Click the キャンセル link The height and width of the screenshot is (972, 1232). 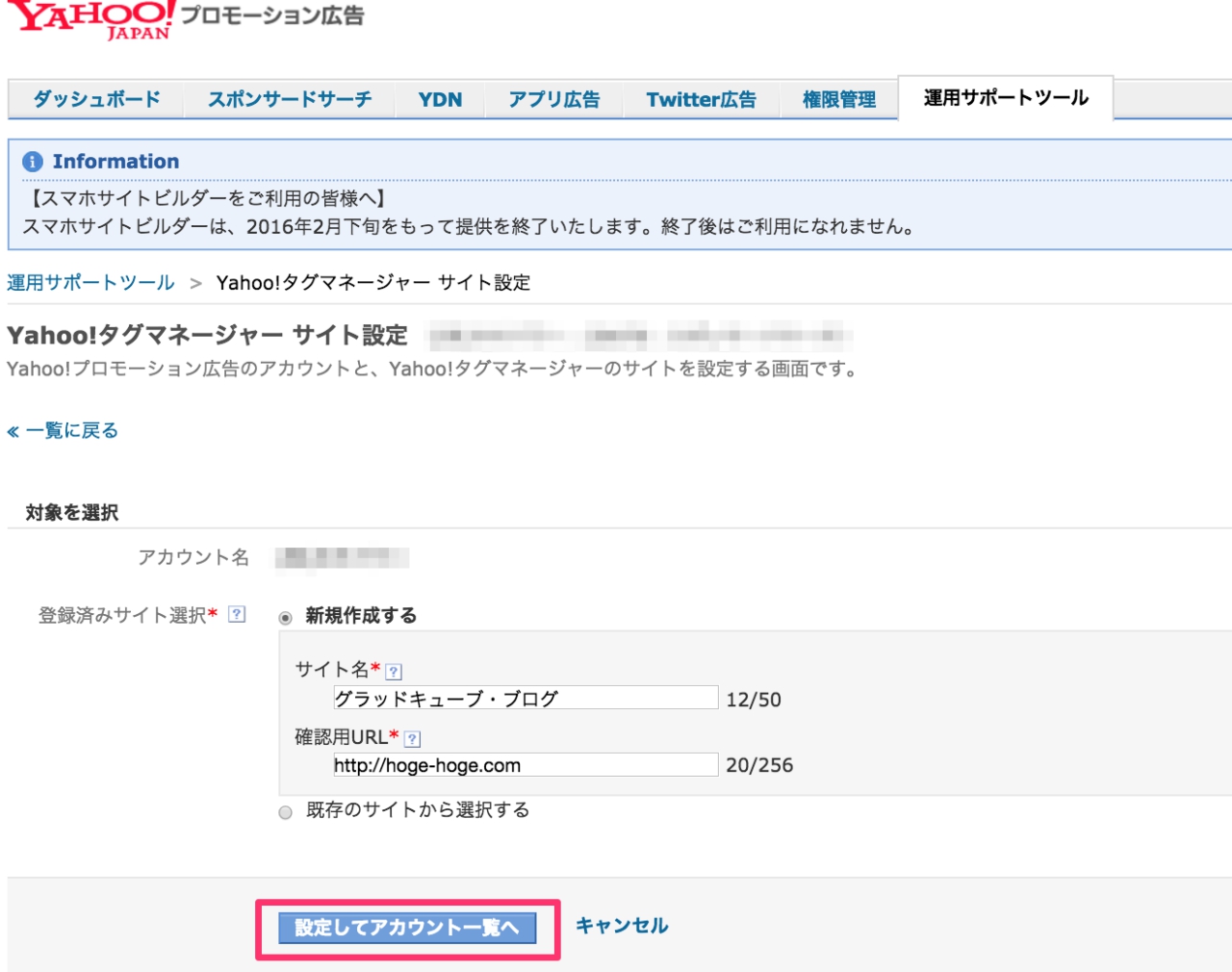coord(622,926)
